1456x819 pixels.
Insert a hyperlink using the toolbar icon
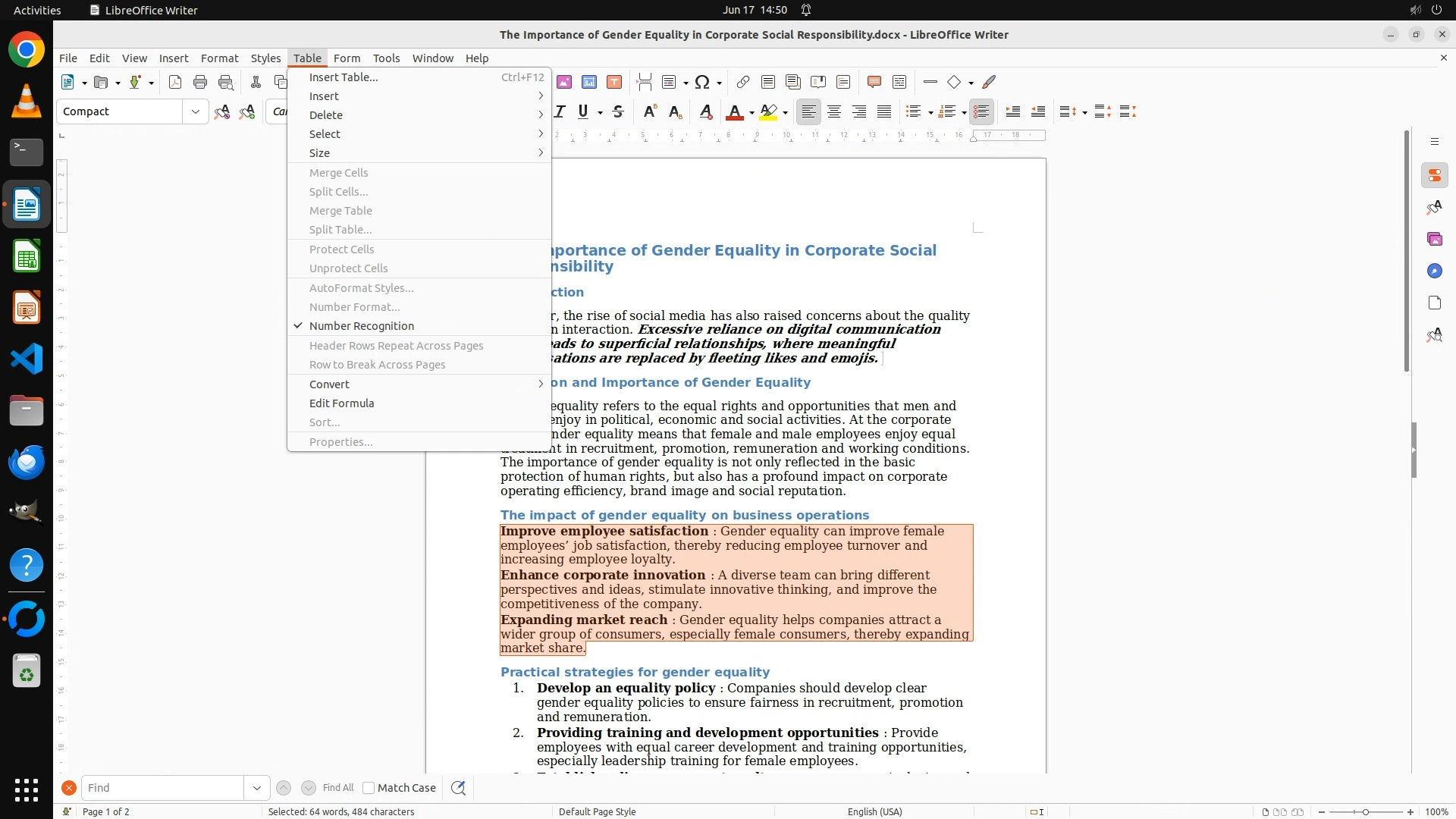pos(743,82)
